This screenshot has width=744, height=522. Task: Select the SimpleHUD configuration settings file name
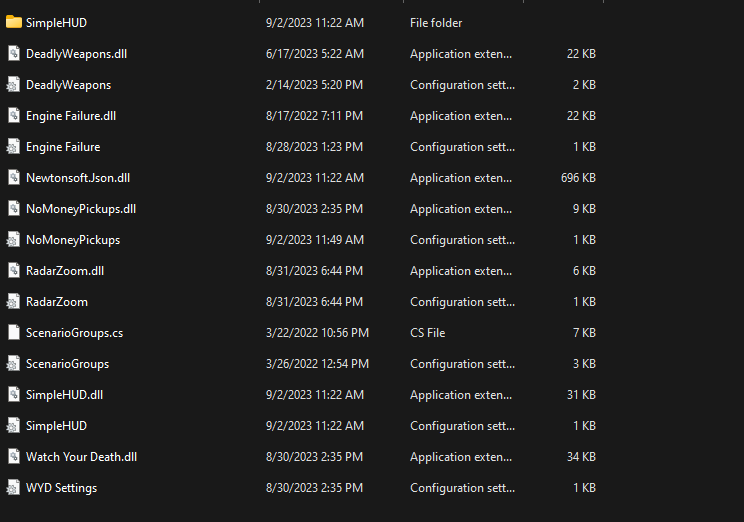point(56,426)
